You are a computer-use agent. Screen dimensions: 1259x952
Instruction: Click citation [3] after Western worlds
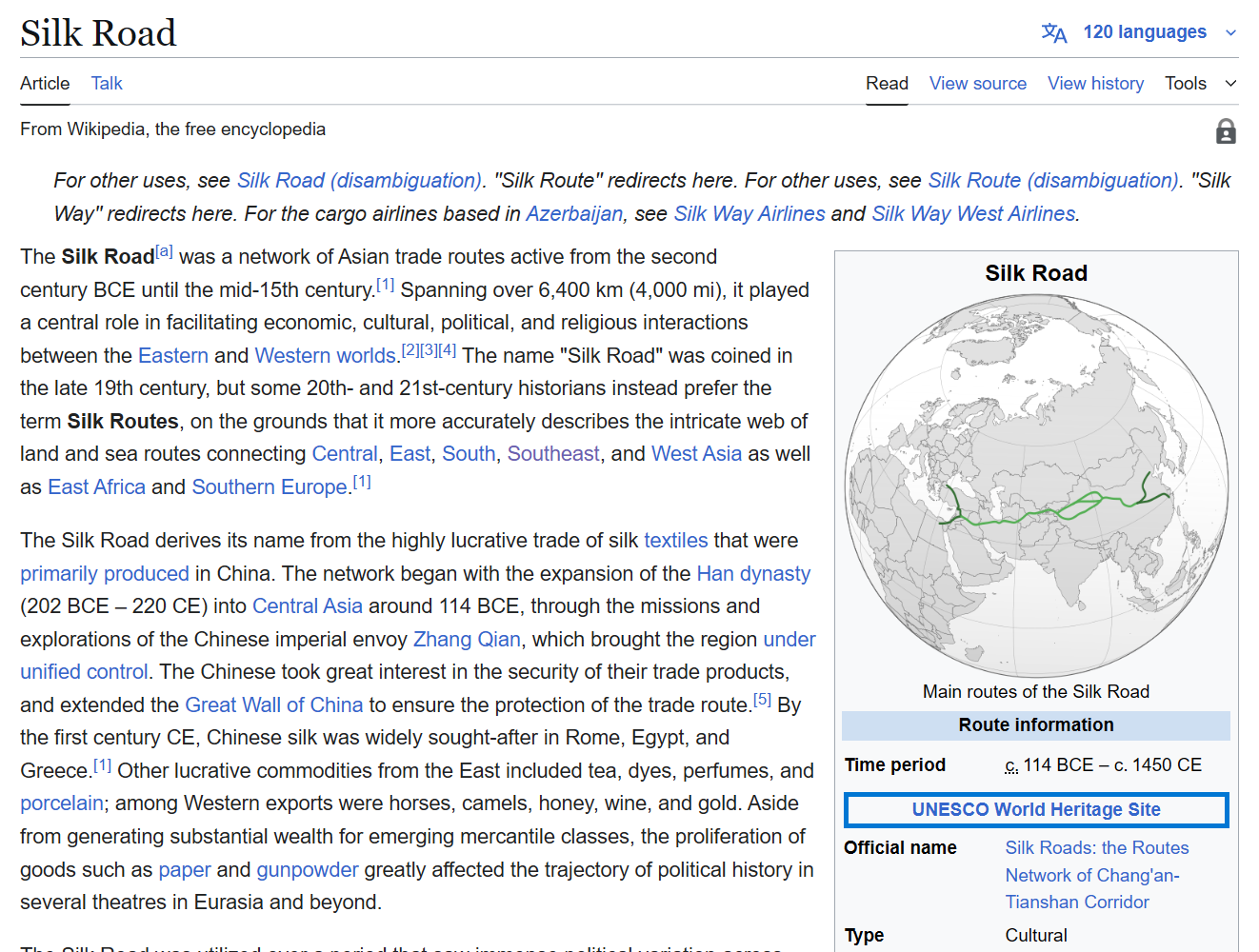tap(429, 350)
